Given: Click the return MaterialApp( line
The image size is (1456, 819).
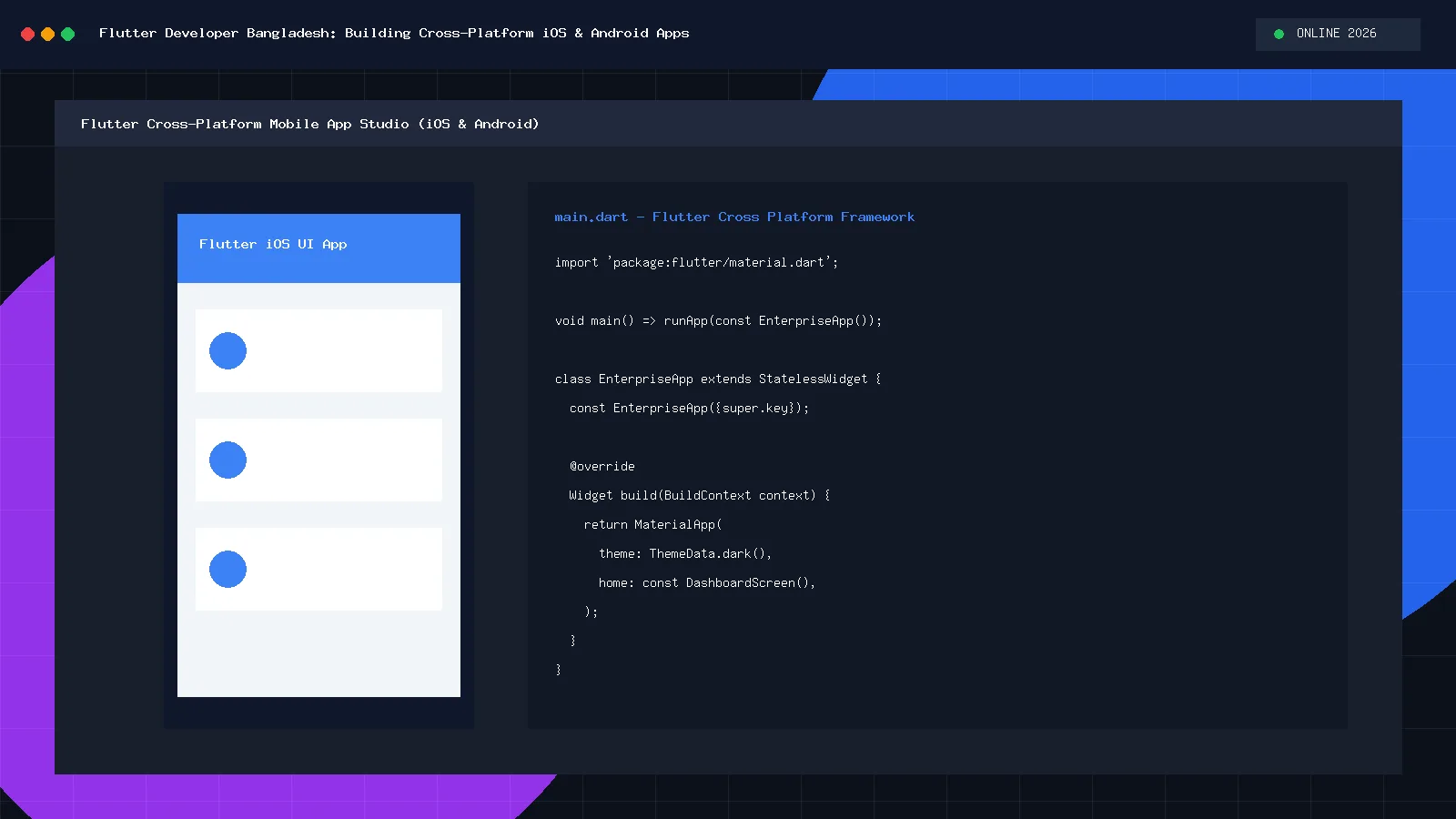Looking at the screenshot, I should point(652,524).
